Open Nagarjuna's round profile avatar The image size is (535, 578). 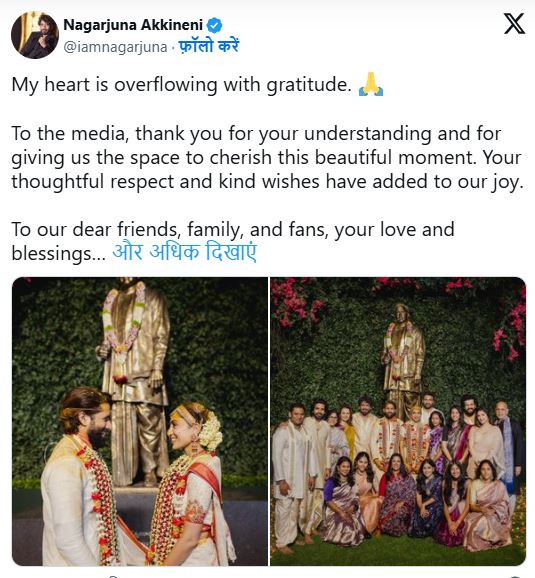[35, 35]
